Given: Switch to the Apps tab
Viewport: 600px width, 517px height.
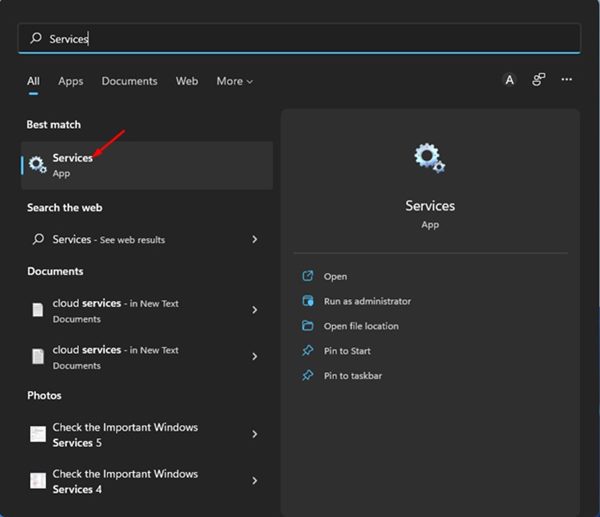Looking at the screenshot, I should click(x=70, y=81).
